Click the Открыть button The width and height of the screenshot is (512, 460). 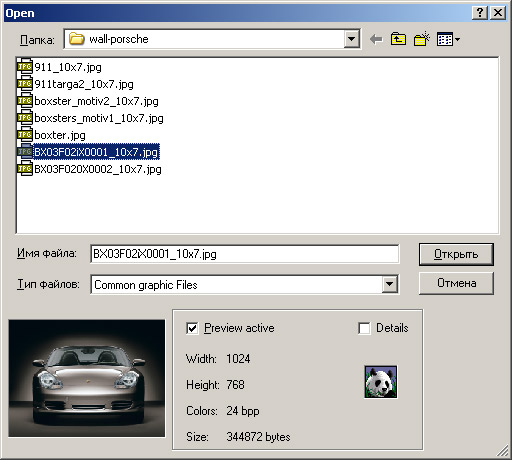coord(456,254)
